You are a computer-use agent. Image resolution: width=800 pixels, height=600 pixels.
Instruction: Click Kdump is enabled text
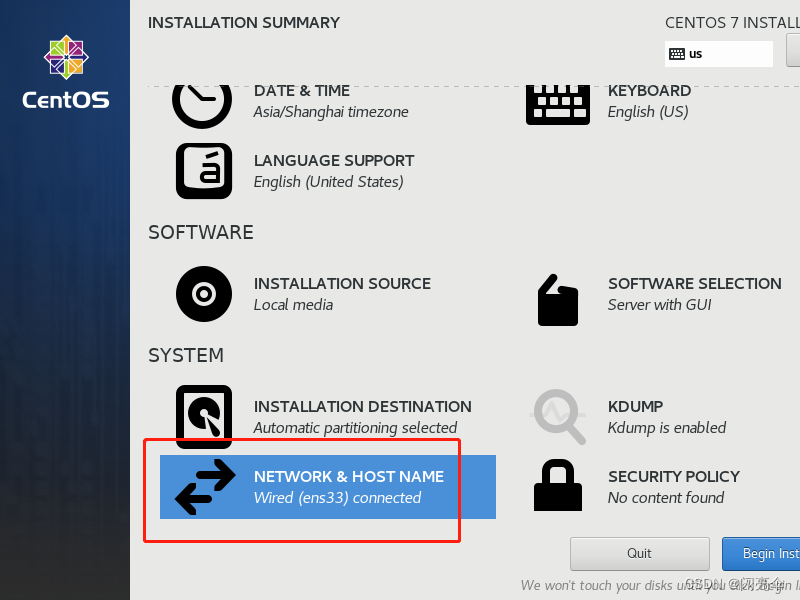click(667, 428)
